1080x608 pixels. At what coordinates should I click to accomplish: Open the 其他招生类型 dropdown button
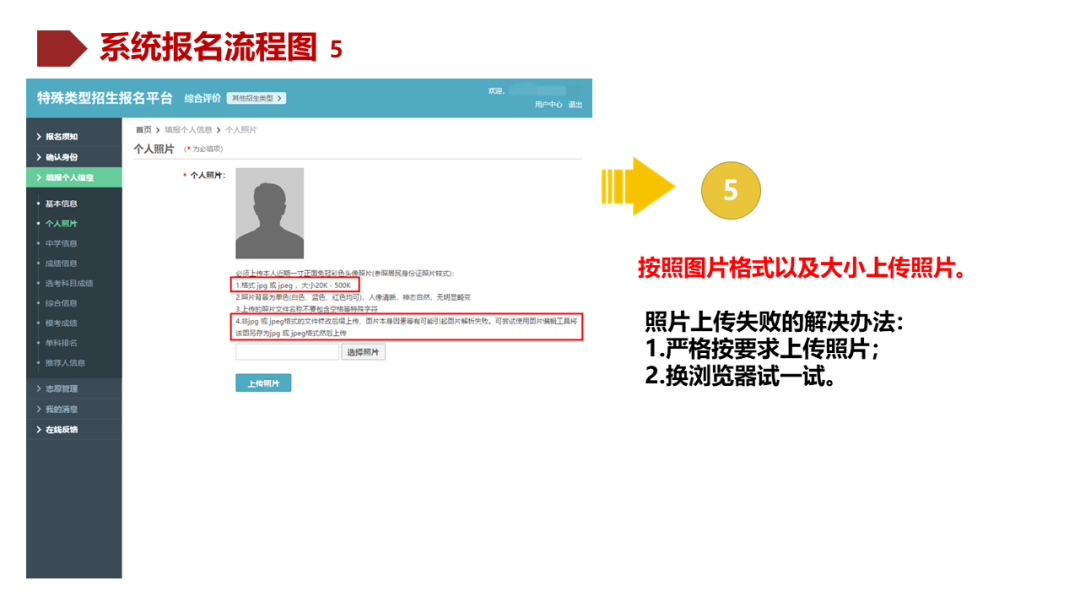pyautogui.click(x=256, y=98)
